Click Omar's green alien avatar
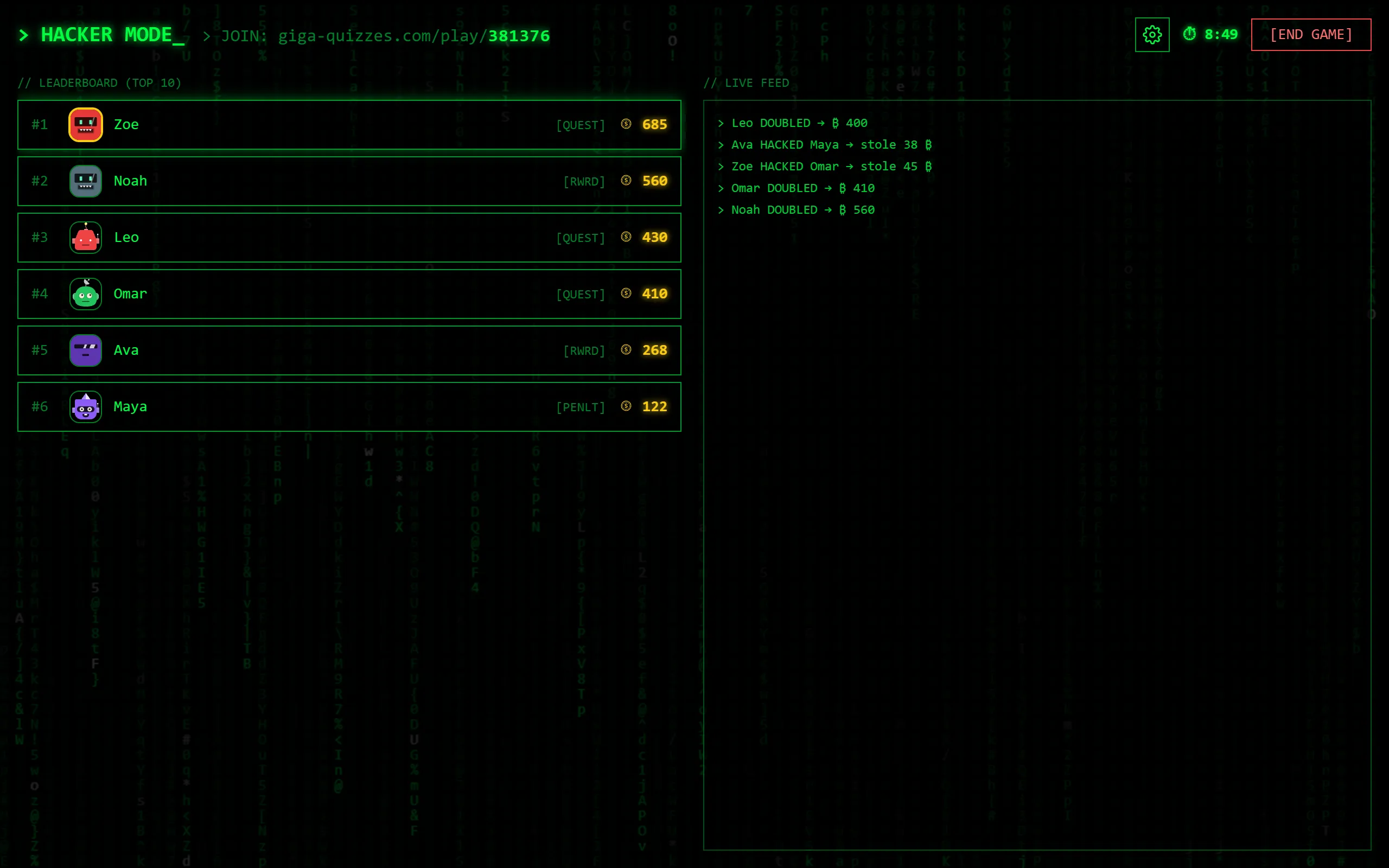Screen dimensions: 1389x868 [x=86, y=293]
